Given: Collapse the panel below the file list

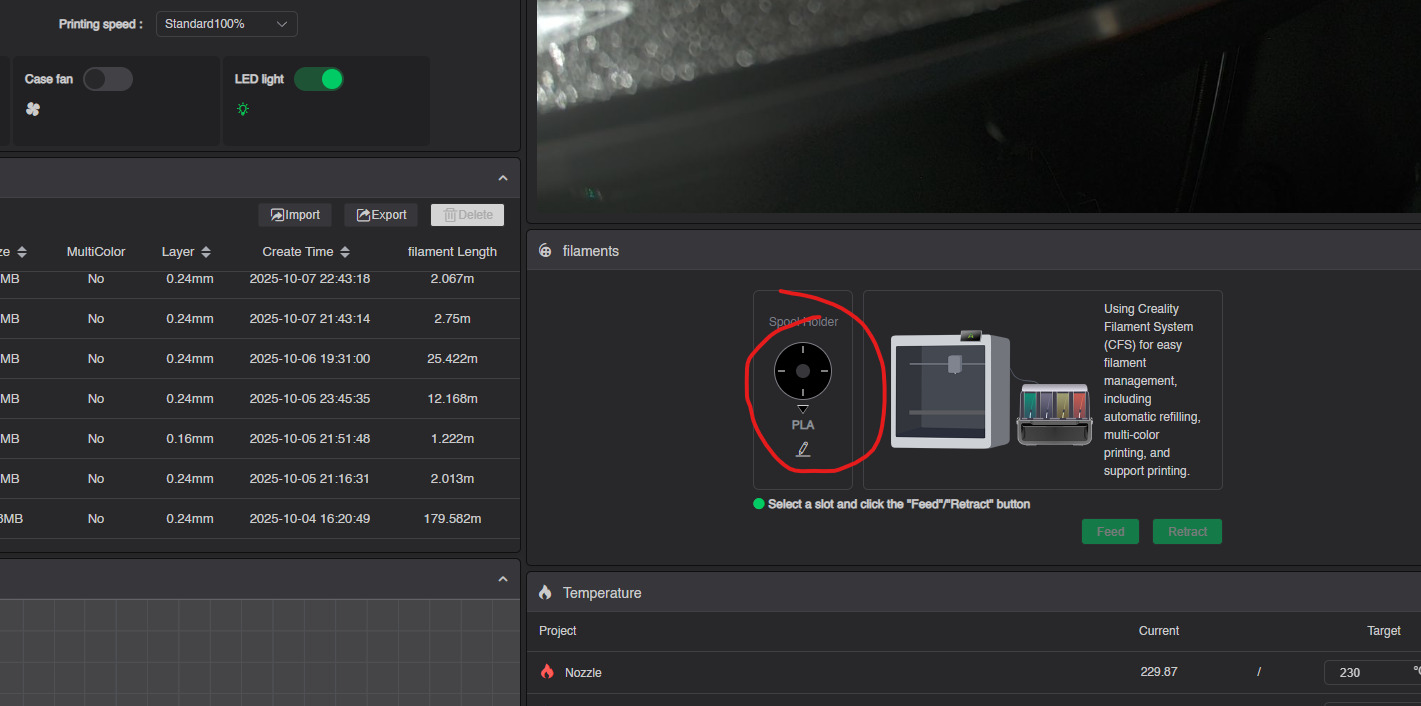Looking at the screenshot, I should (x=503, y=580).
